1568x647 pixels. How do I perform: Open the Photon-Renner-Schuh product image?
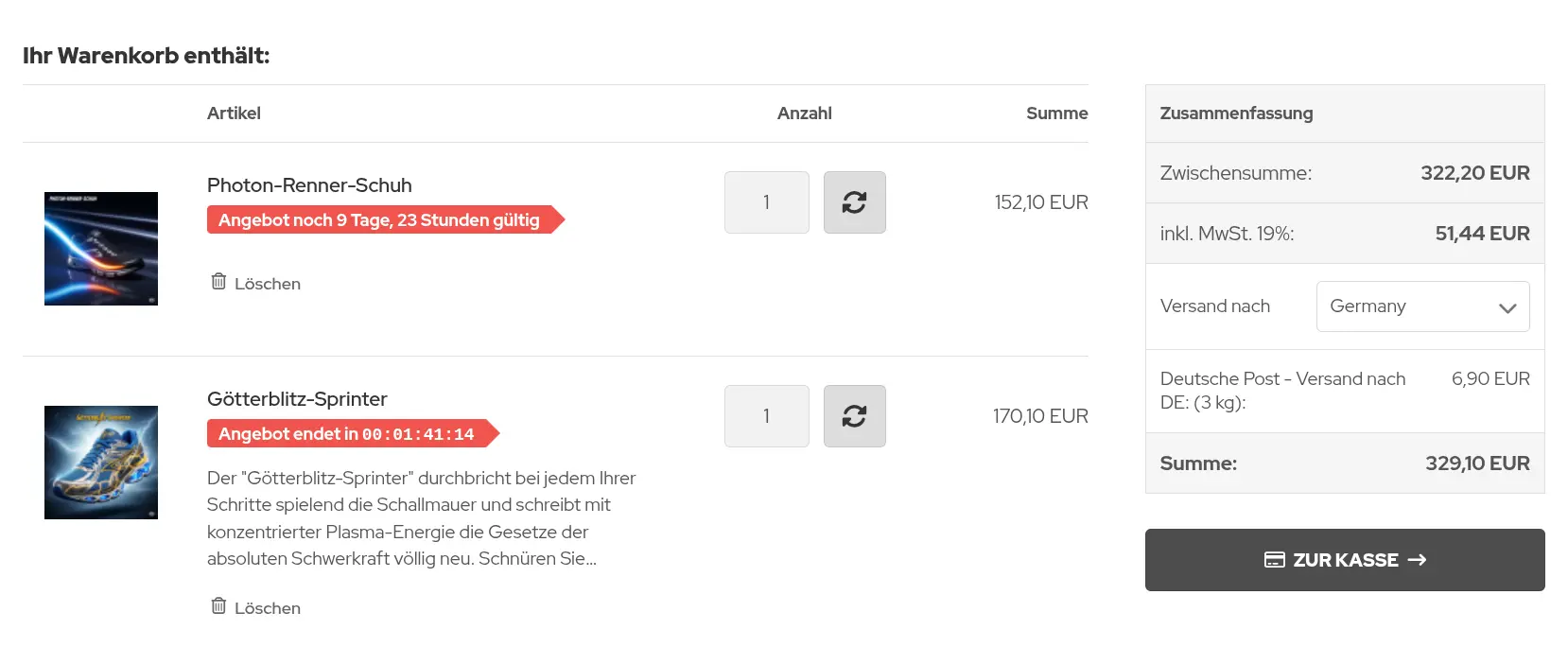click(101, 249)
